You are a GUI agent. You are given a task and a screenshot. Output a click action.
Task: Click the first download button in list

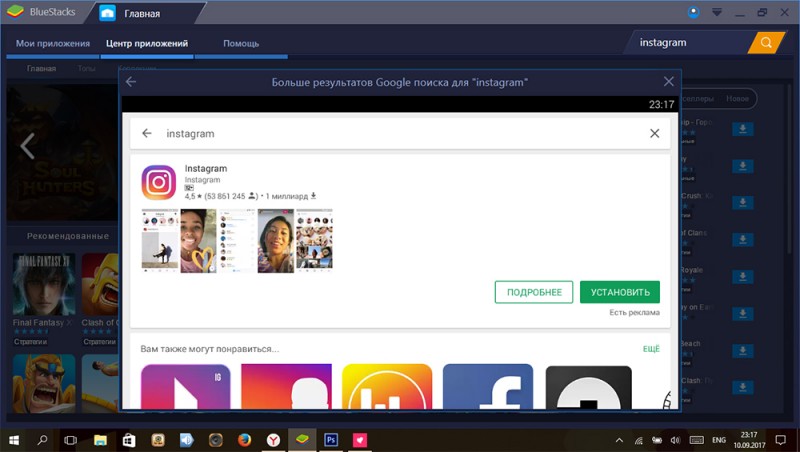click(742, 129)
